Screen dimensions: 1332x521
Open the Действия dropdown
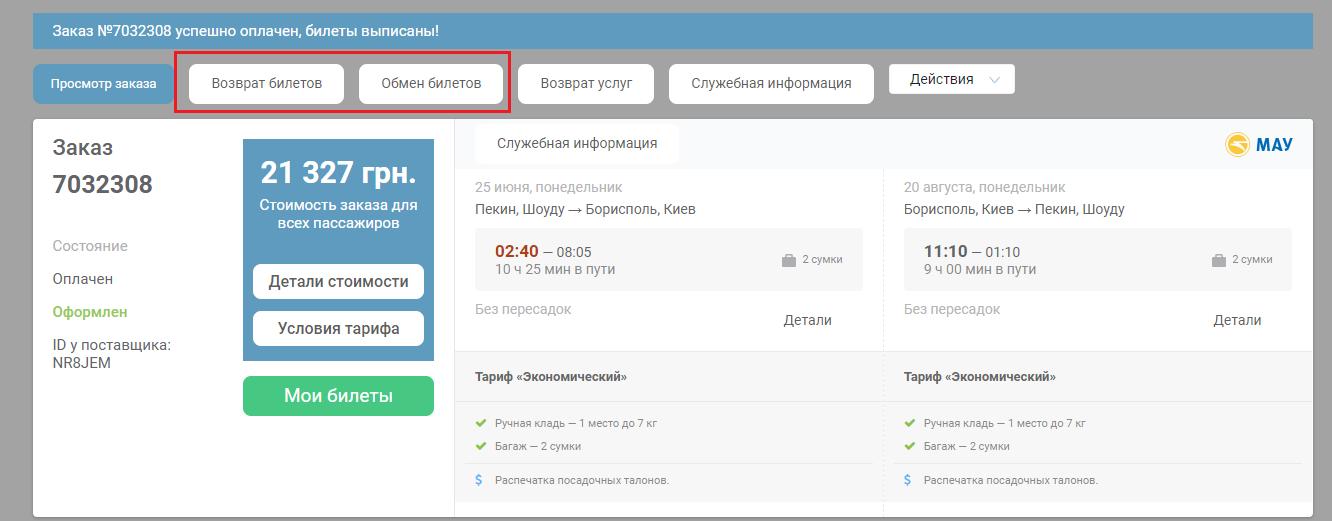[951, 80]
